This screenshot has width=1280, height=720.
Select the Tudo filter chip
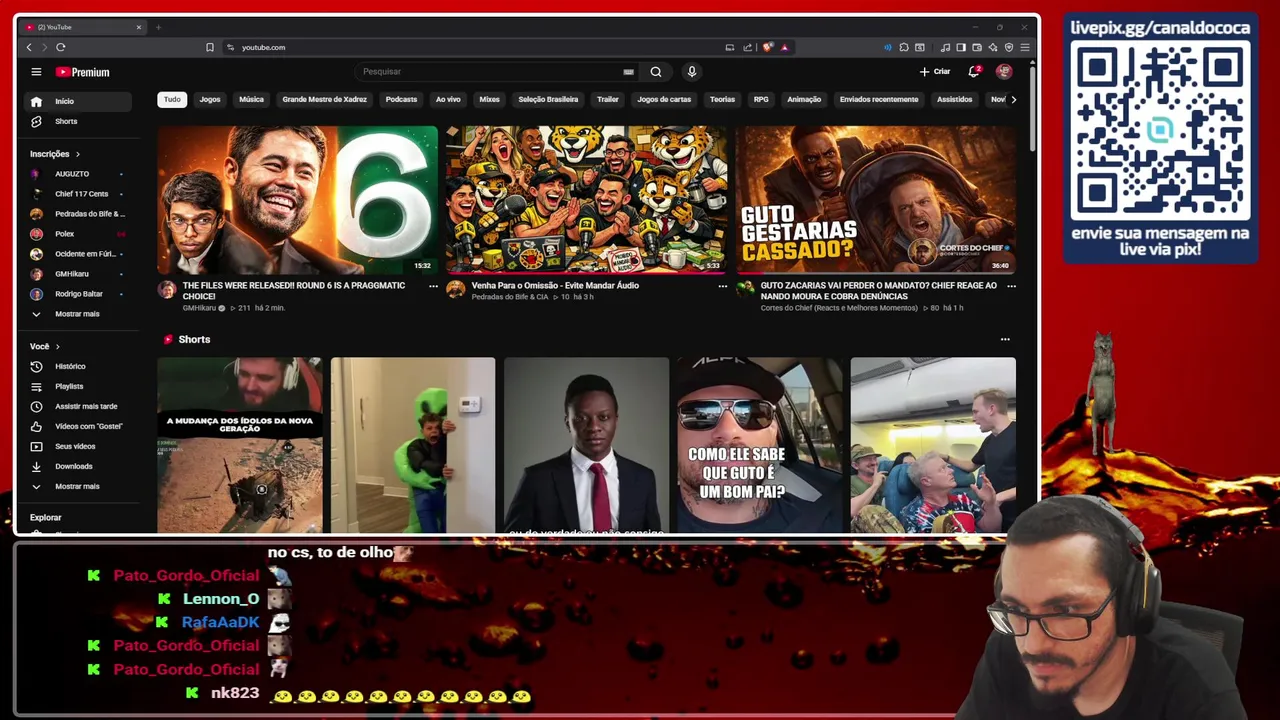click(172, 99)
